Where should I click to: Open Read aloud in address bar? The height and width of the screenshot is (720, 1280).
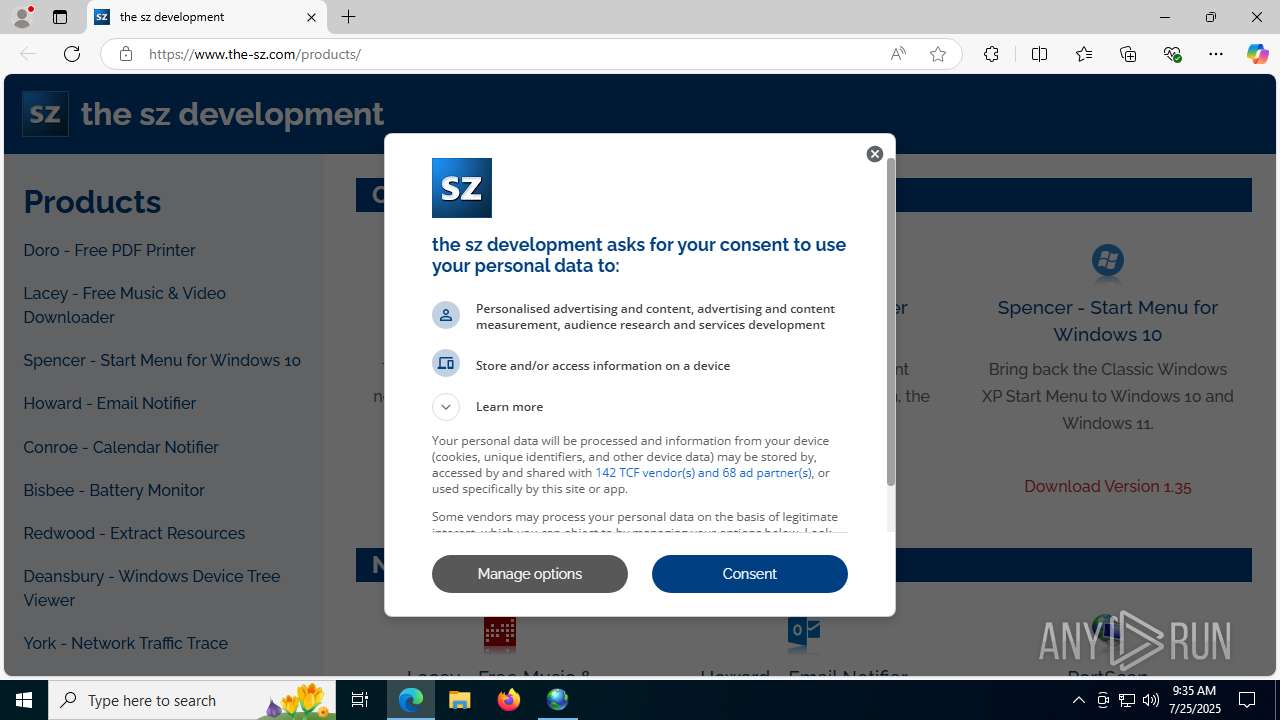898,54
